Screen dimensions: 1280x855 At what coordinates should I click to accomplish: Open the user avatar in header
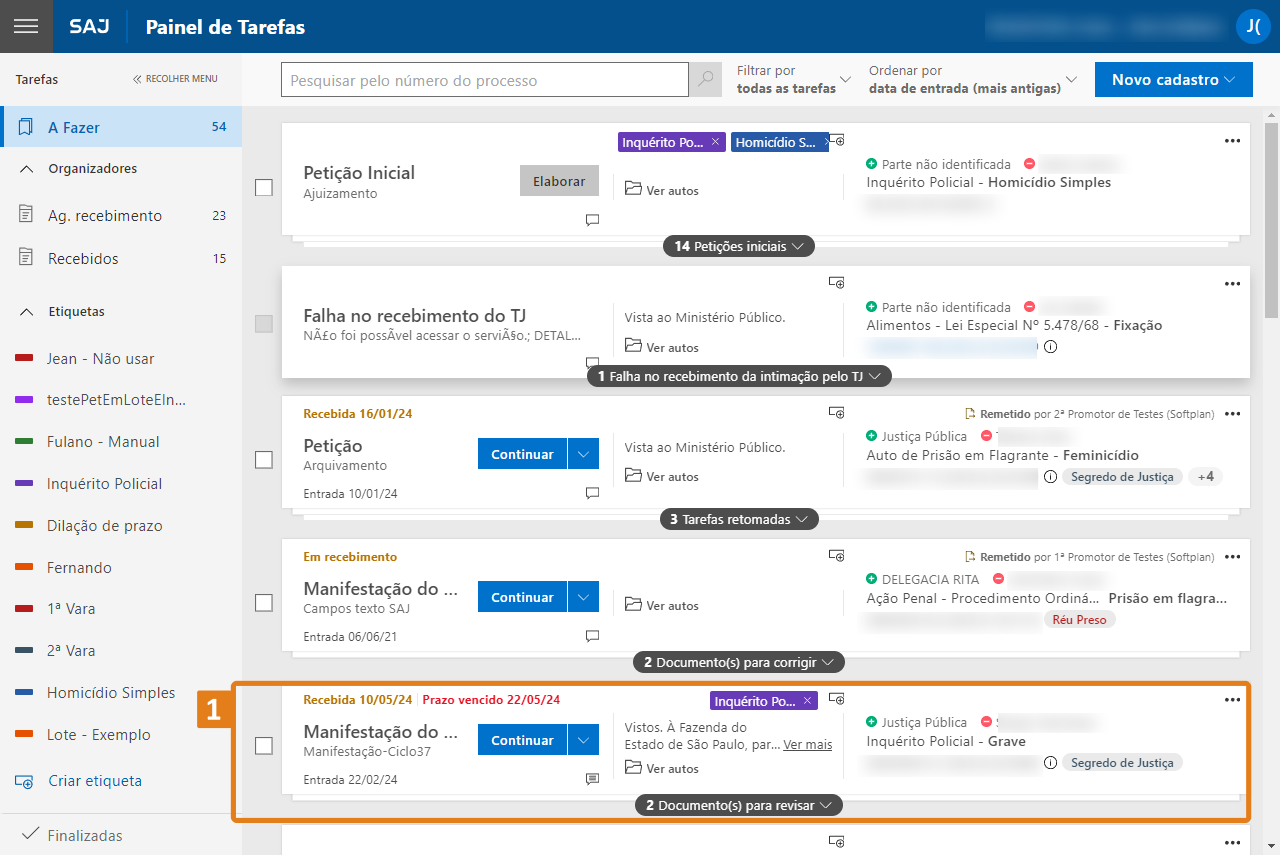pos(1252,26)
